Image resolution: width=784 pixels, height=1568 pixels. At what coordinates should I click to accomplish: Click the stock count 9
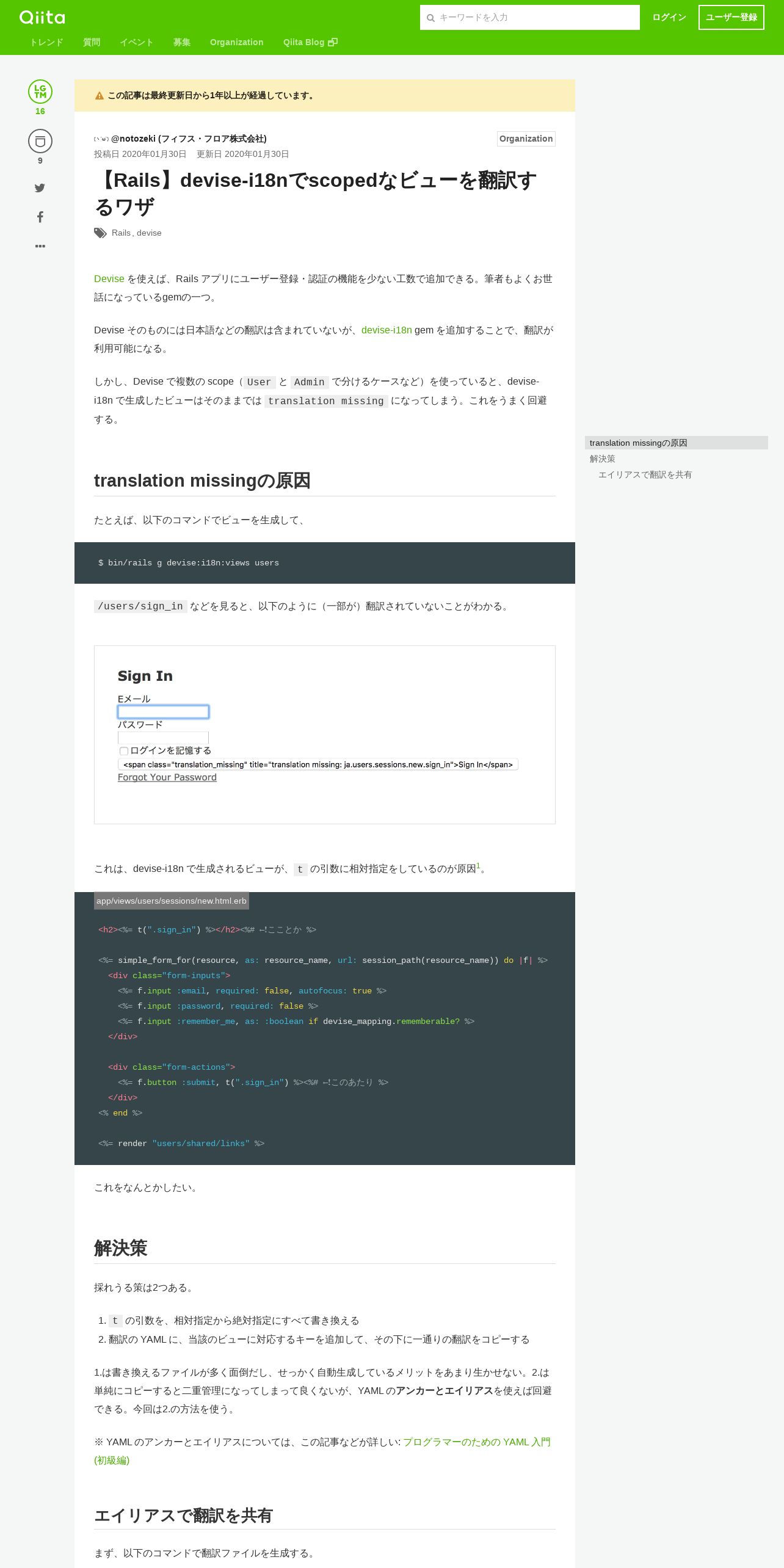[40, 161]
